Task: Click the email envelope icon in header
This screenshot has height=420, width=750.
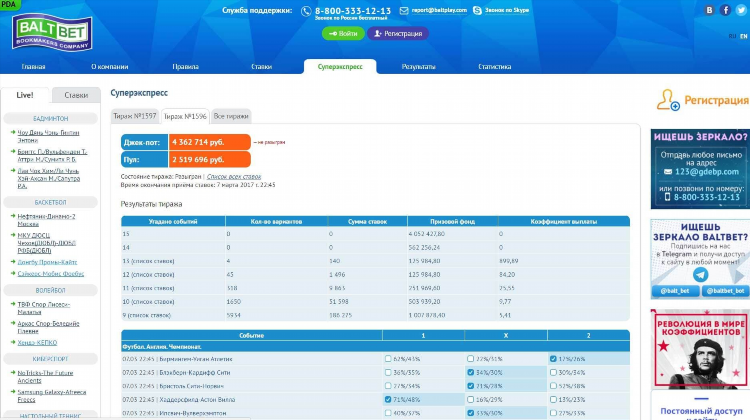Action: (x=404, y=11)
